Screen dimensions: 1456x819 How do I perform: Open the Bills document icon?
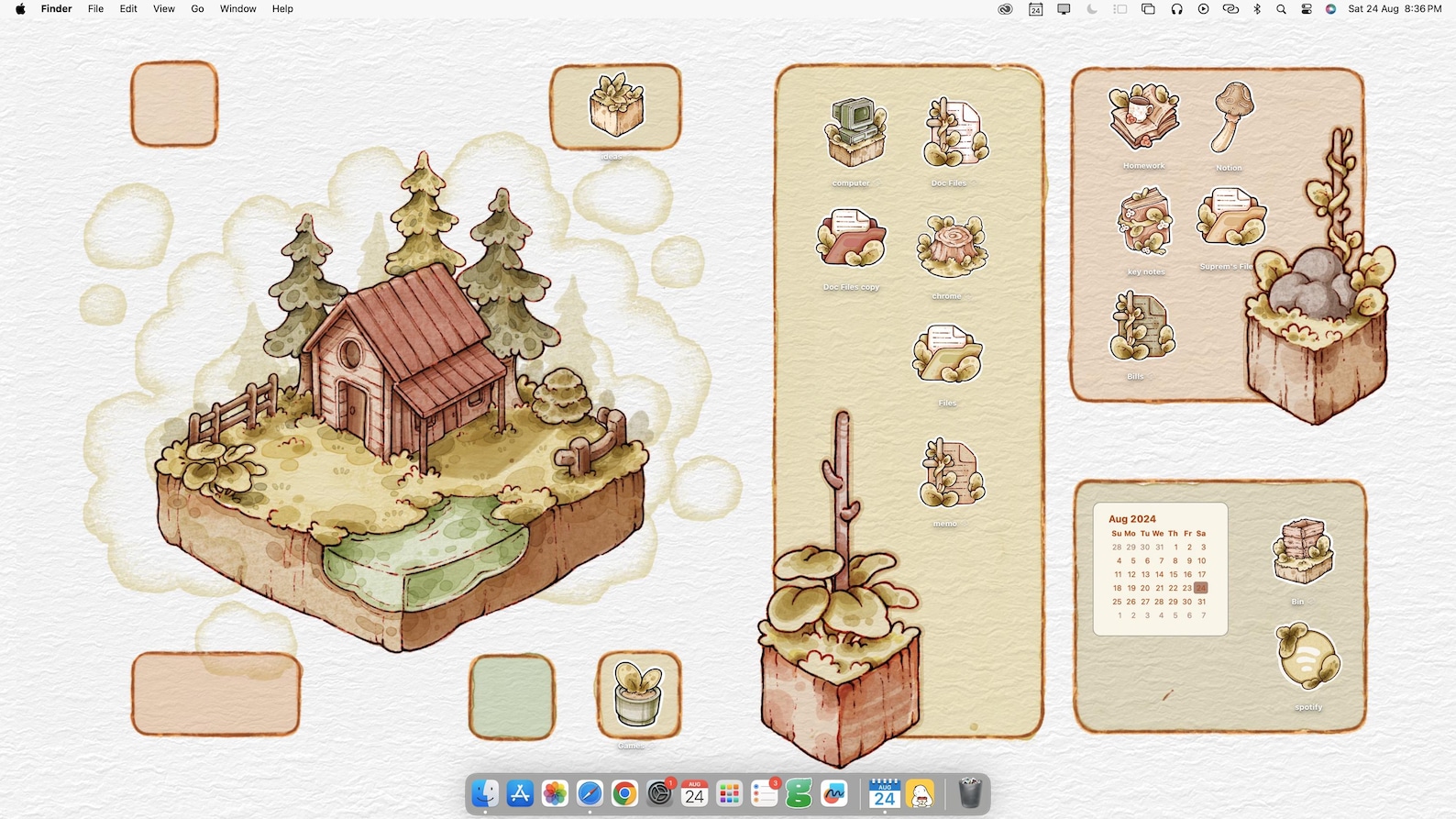coord(1141,326)
